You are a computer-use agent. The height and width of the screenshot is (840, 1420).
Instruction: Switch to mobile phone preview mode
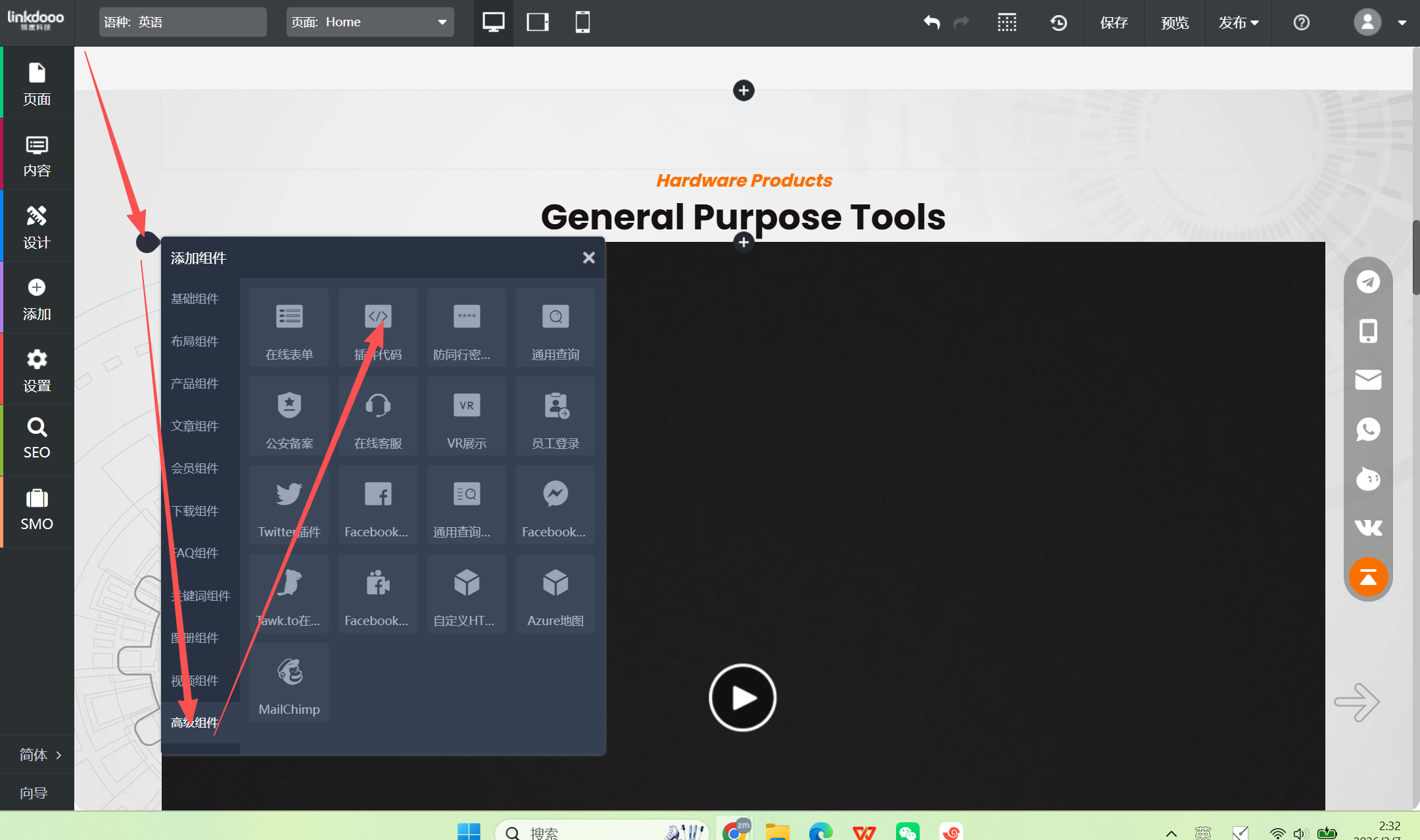pos(582,22)
